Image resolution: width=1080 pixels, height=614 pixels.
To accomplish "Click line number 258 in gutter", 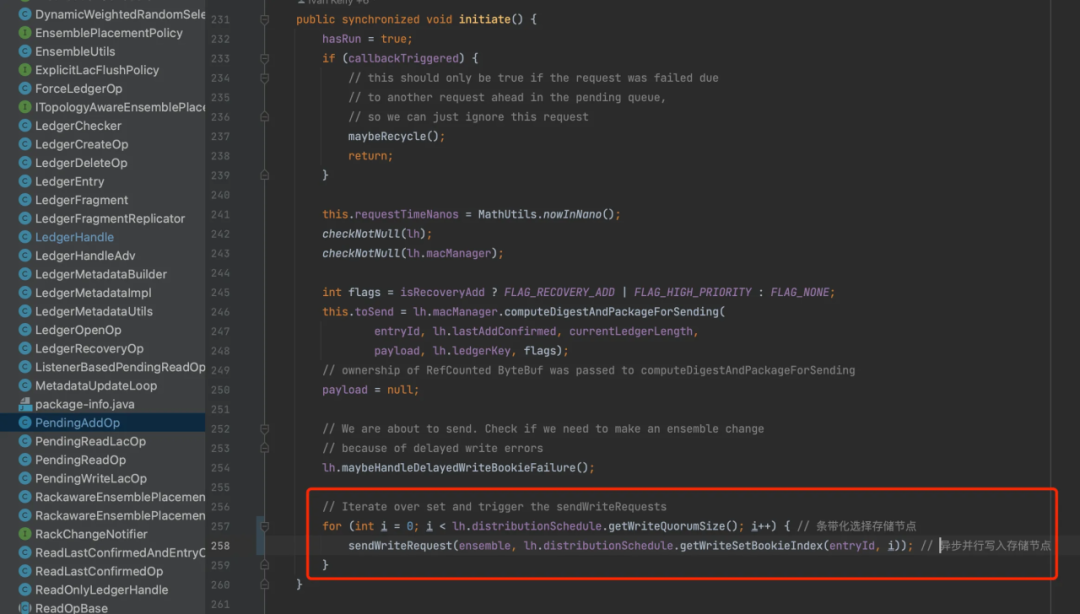I will click(x=220, y=546).
